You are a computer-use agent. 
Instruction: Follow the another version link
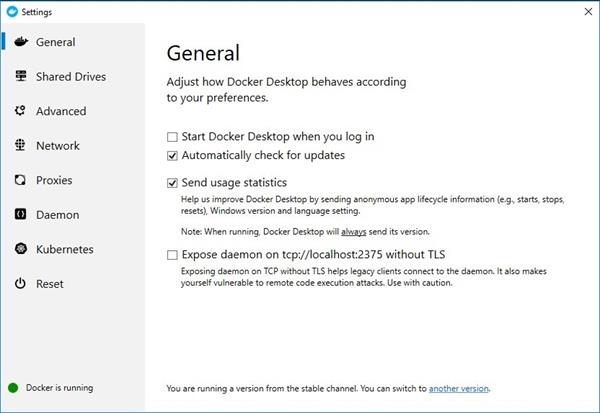459,387
